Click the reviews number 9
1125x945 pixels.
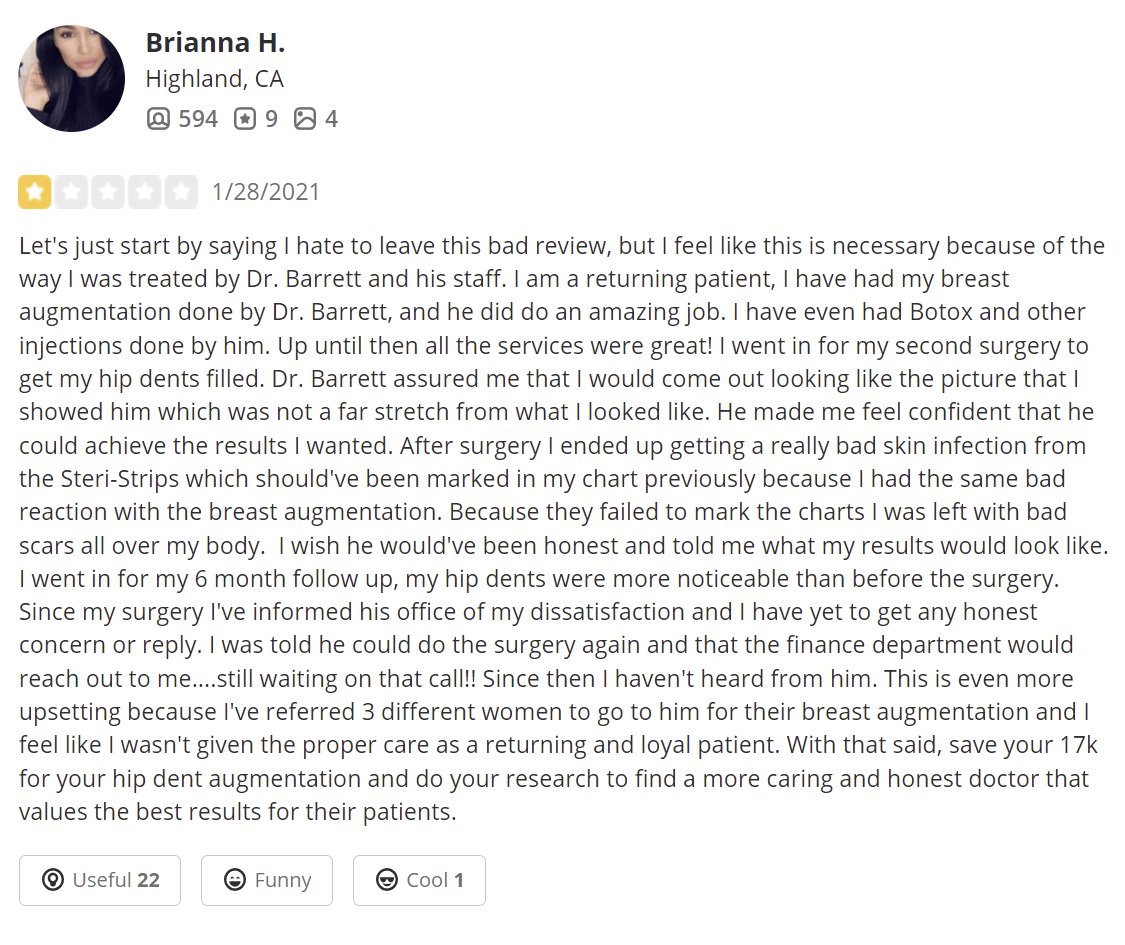tap(271, 118)
